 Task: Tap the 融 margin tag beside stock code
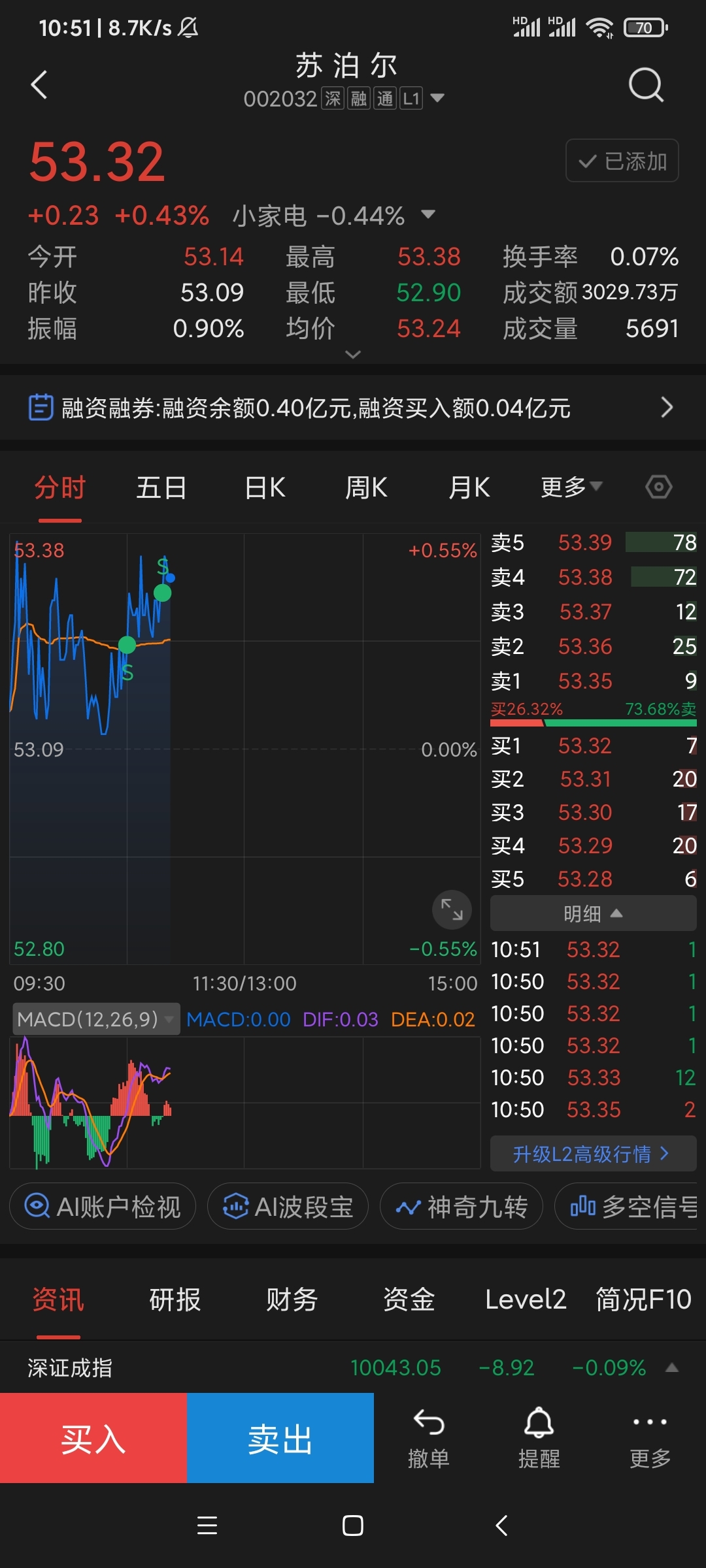point(358,98)
